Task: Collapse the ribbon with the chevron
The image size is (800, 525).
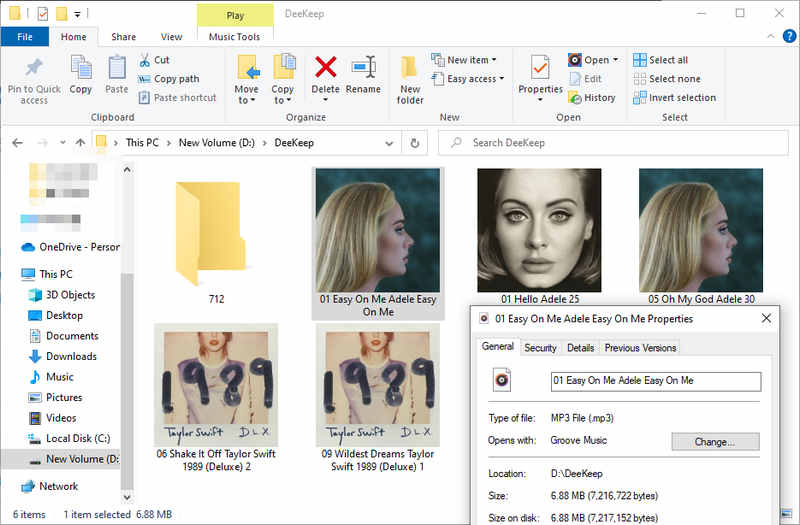Action: 770,36
